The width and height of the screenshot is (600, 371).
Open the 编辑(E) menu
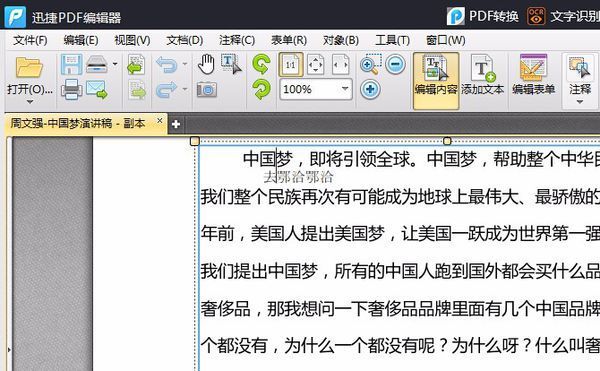(x=81, y=40)
